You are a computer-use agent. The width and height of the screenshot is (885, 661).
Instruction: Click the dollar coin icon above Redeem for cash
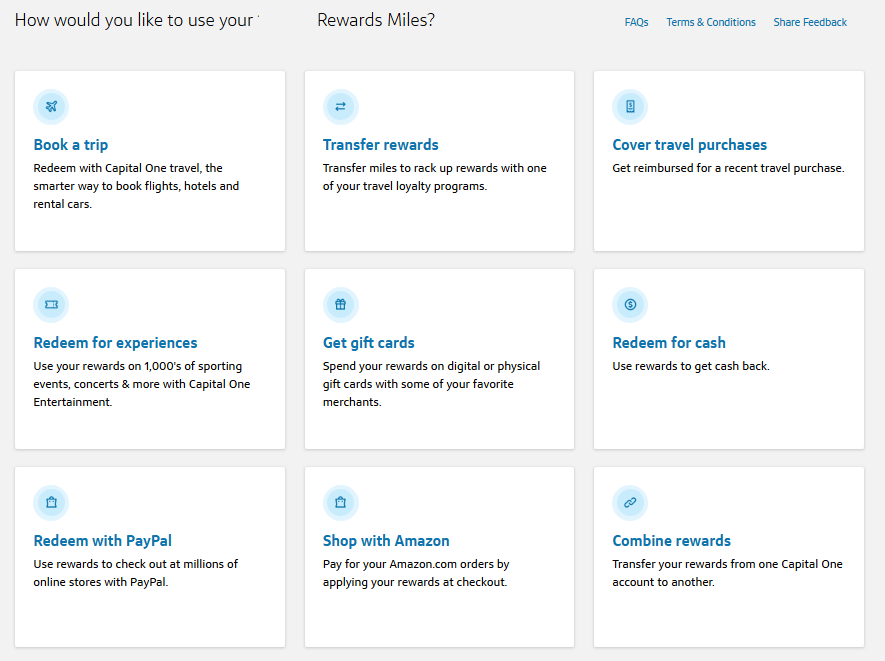pyautogui.click(x=630, y=304)
